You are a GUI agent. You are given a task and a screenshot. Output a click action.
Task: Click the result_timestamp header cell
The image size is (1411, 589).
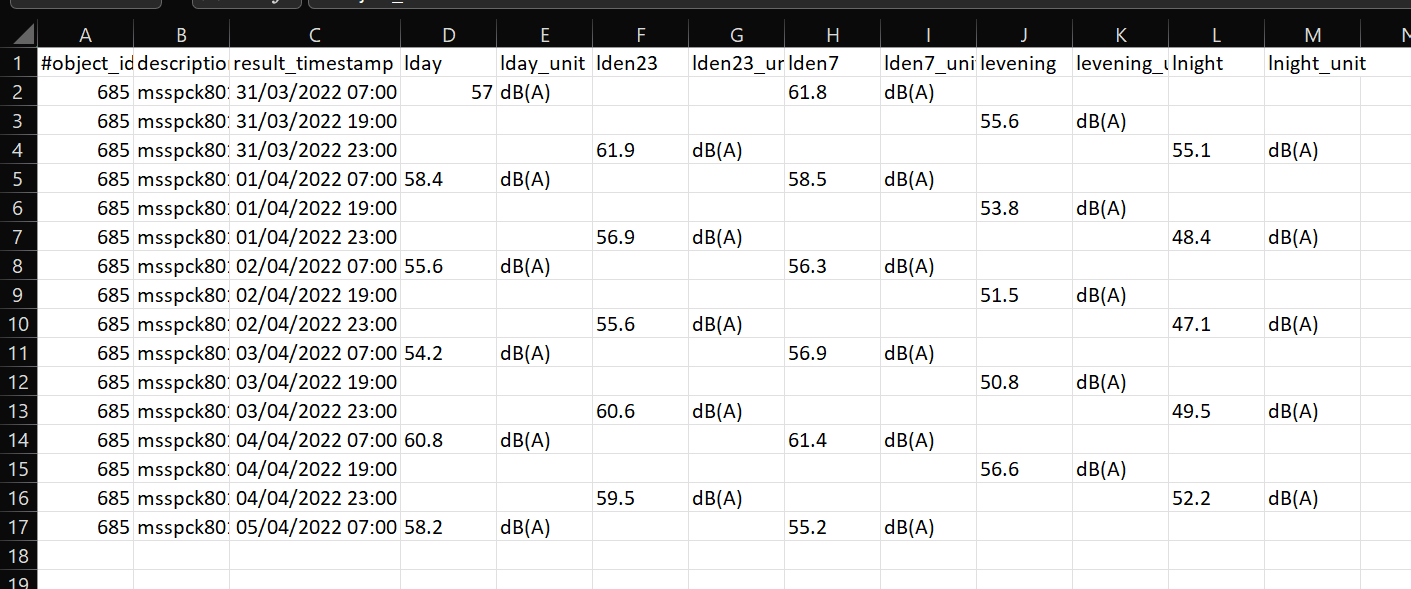(x=314, y=64)
